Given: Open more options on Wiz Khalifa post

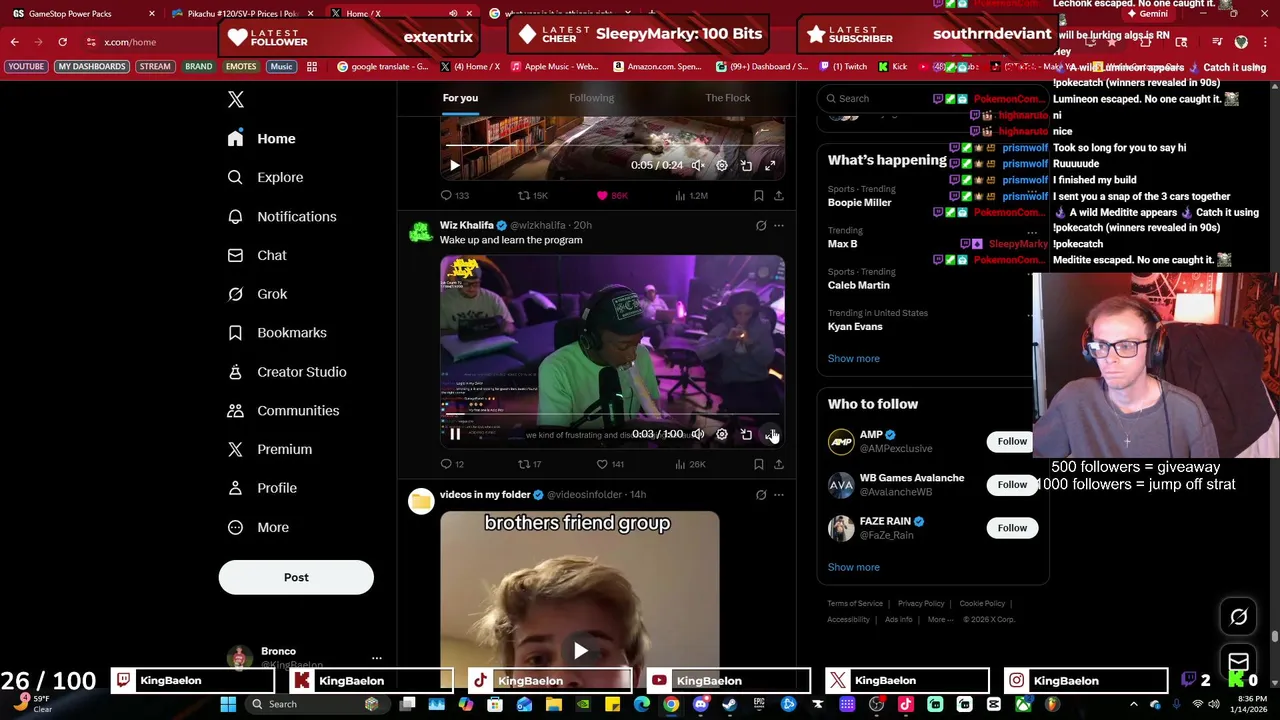Looking at the screenshot, I should 778,226.
